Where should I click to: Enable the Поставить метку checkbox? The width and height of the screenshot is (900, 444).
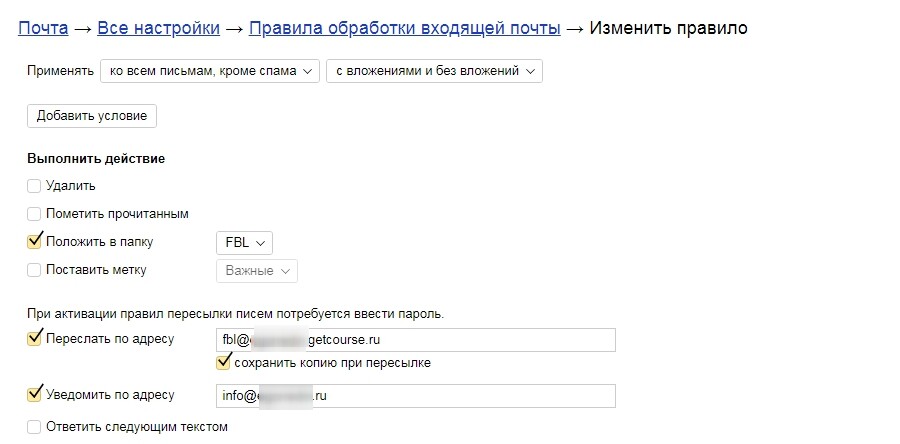click(x=35, y=270)
